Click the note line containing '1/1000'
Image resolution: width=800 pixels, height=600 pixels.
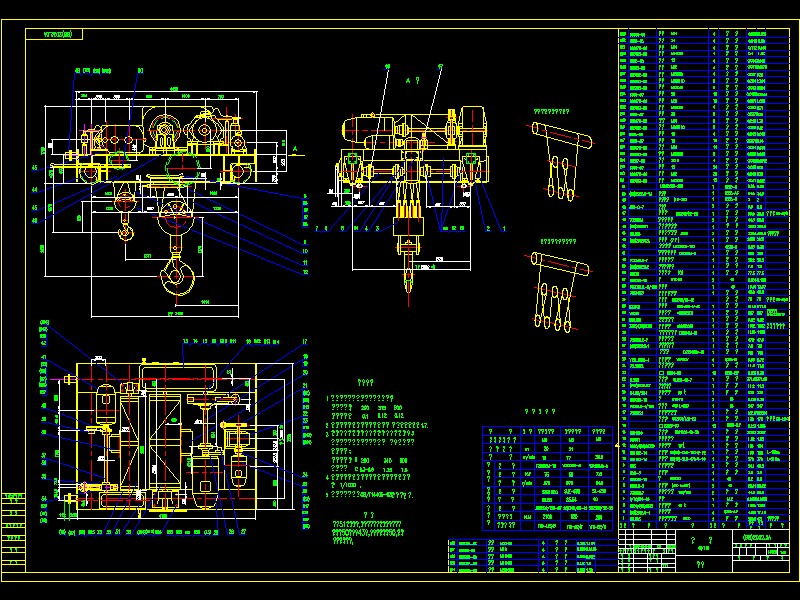[347, 486]
